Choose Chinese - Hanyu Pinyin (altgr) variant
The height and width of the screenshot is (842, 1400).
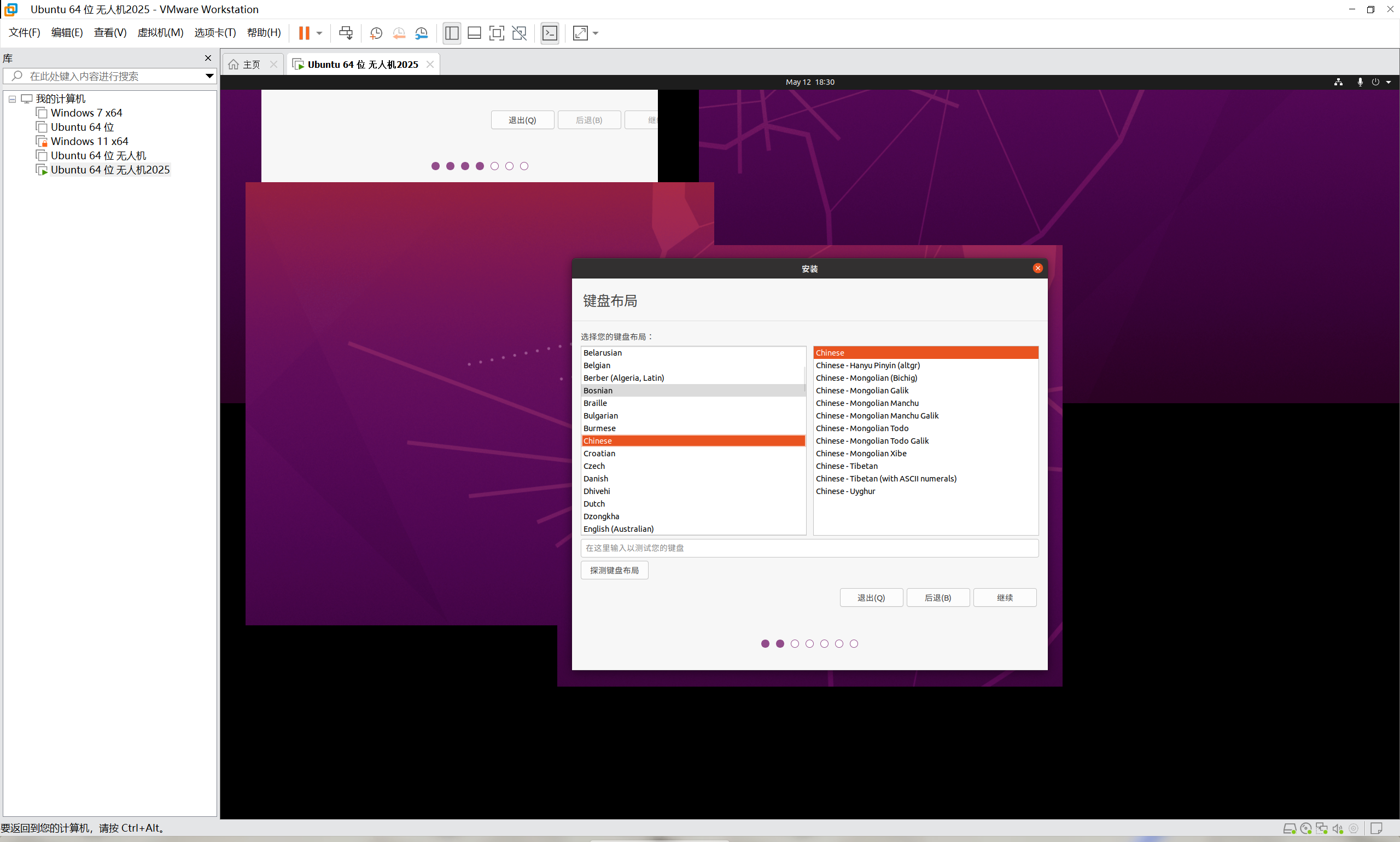(x=925, y=365)
